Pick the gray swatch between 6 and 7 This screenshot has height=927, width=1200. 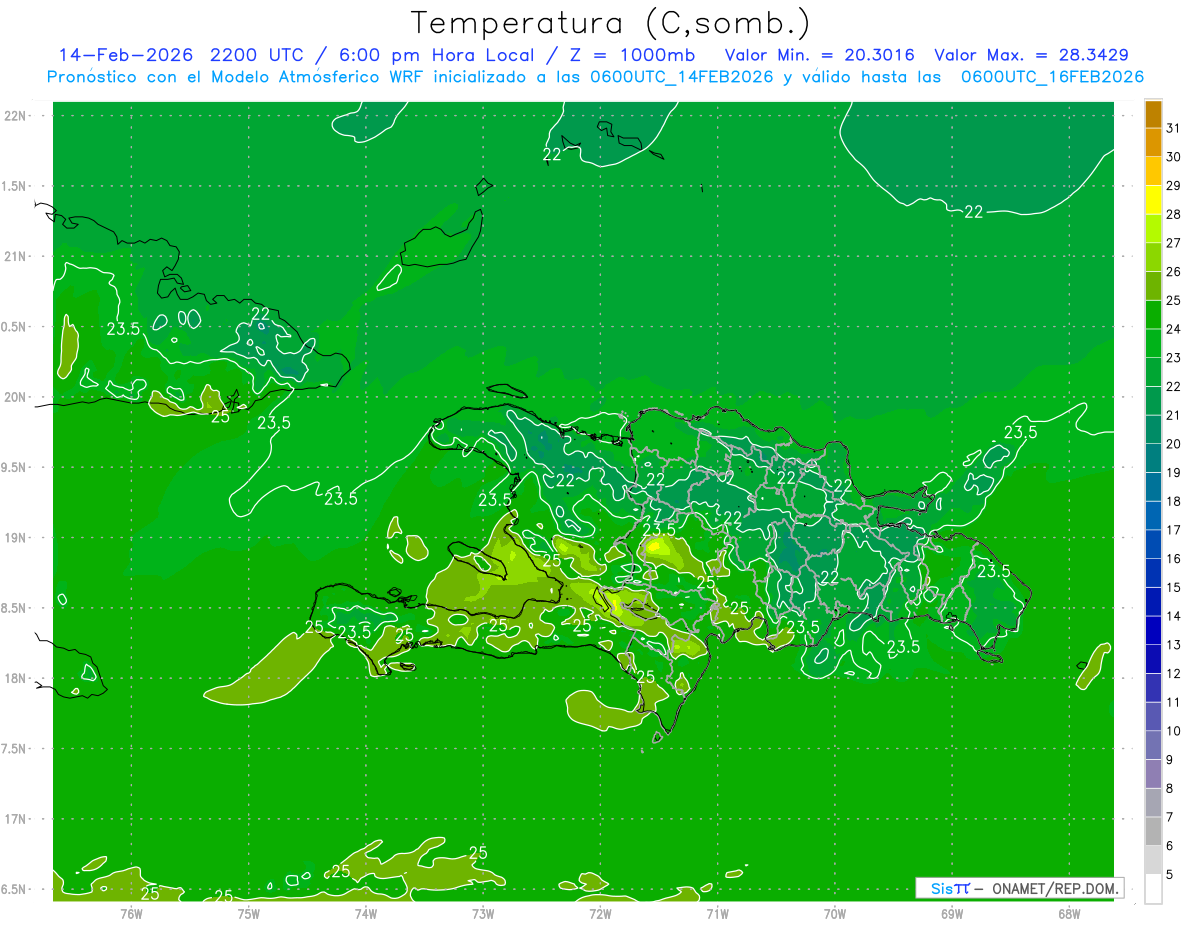[x=1153, y=831]
